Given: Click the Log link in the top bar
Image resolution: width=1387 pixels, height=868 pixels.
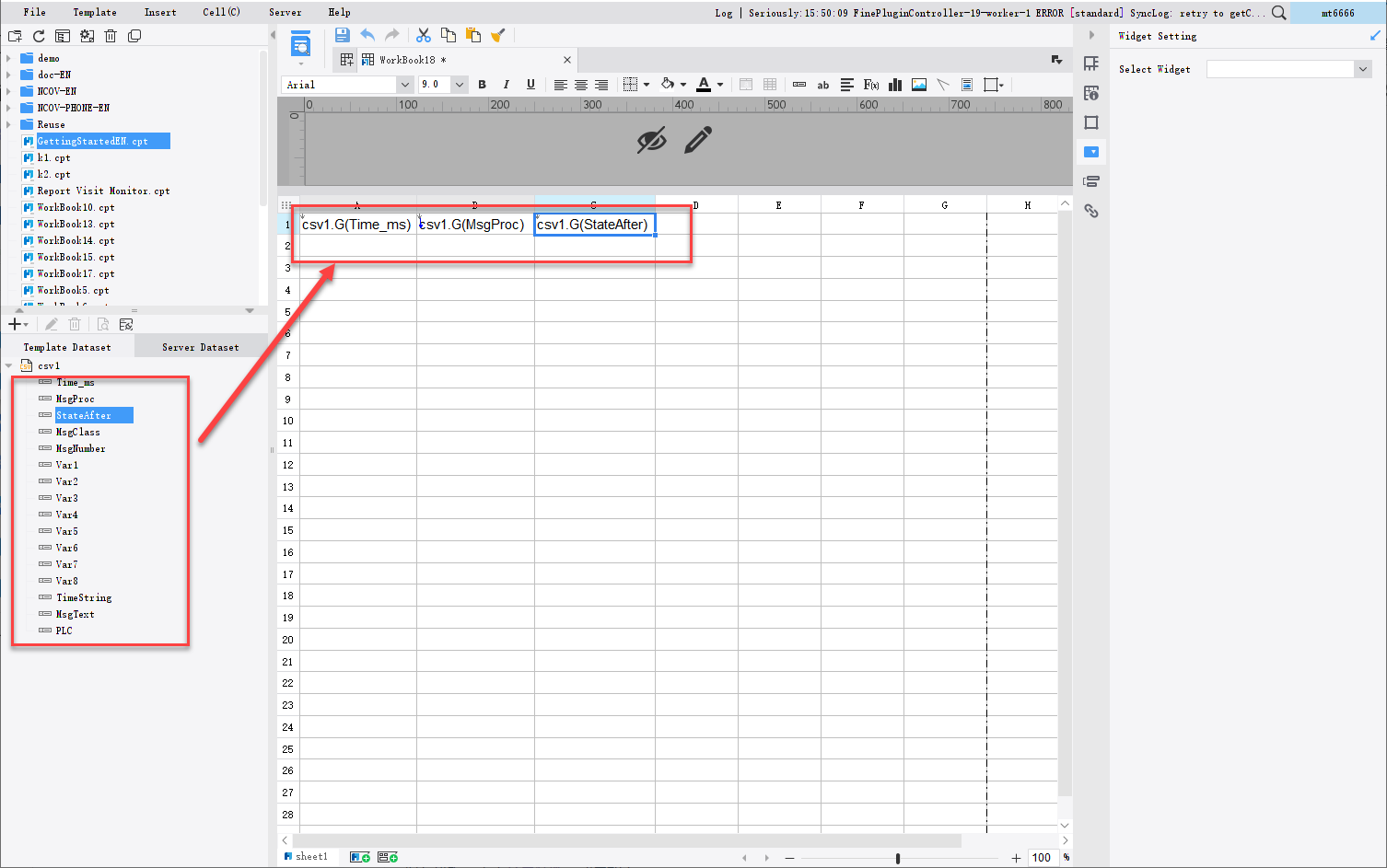Looking at the screenshot, I should coord(724,13).
